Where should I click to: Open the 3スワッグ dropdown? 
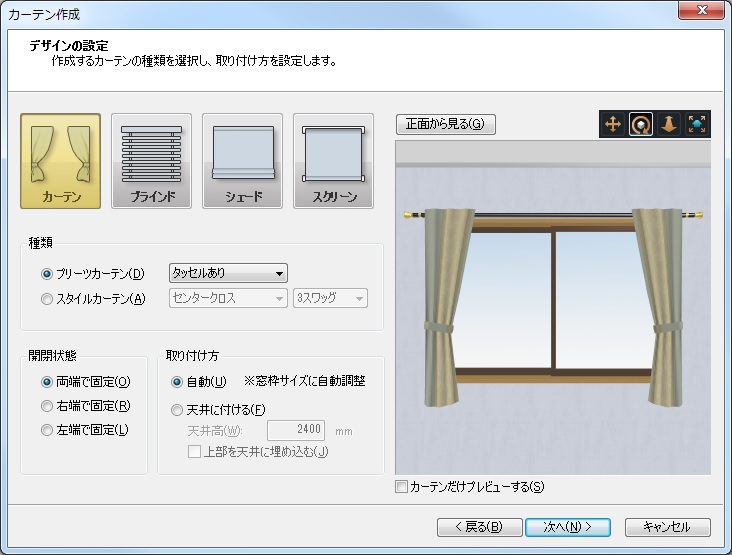click(x=330, y=298)
